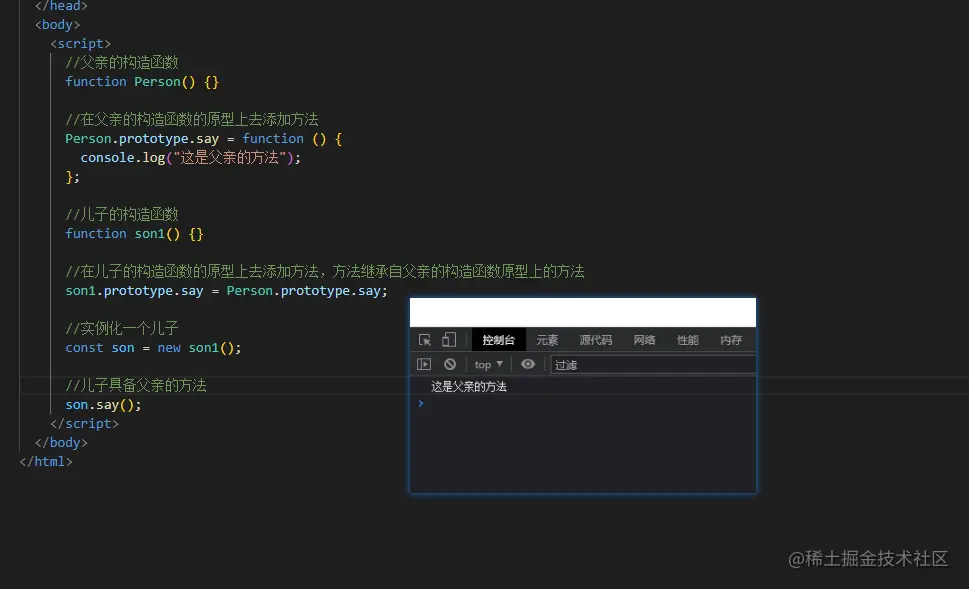The image size is (969, 589).
Task: Clear the console with the ban icon
Action: click(x=450, y=364)
